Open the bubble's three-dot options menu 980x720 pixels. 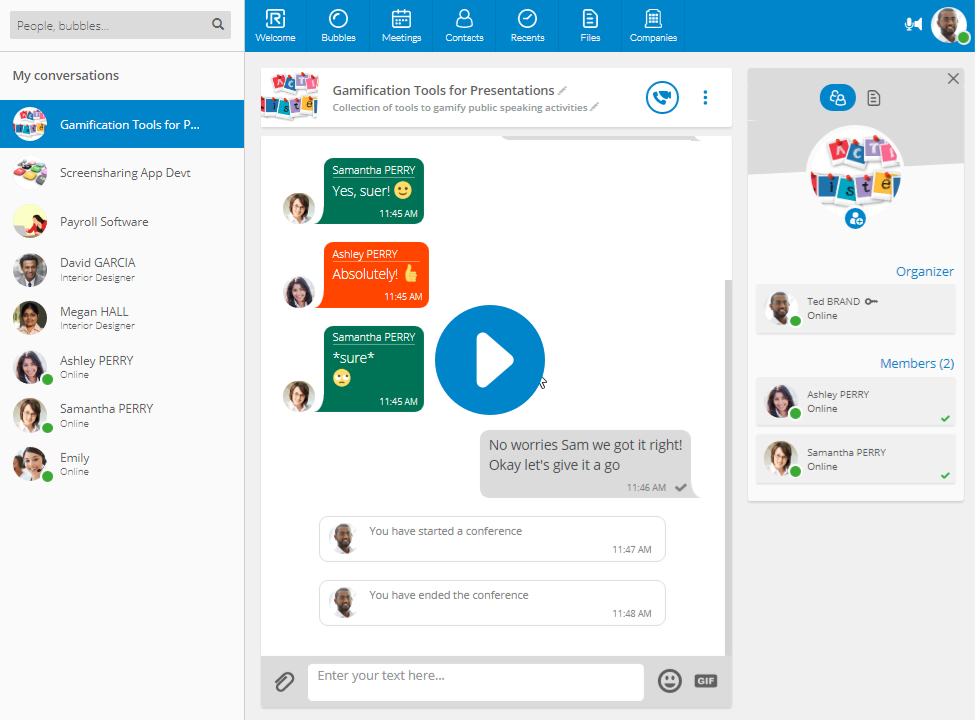pos(705,98)
